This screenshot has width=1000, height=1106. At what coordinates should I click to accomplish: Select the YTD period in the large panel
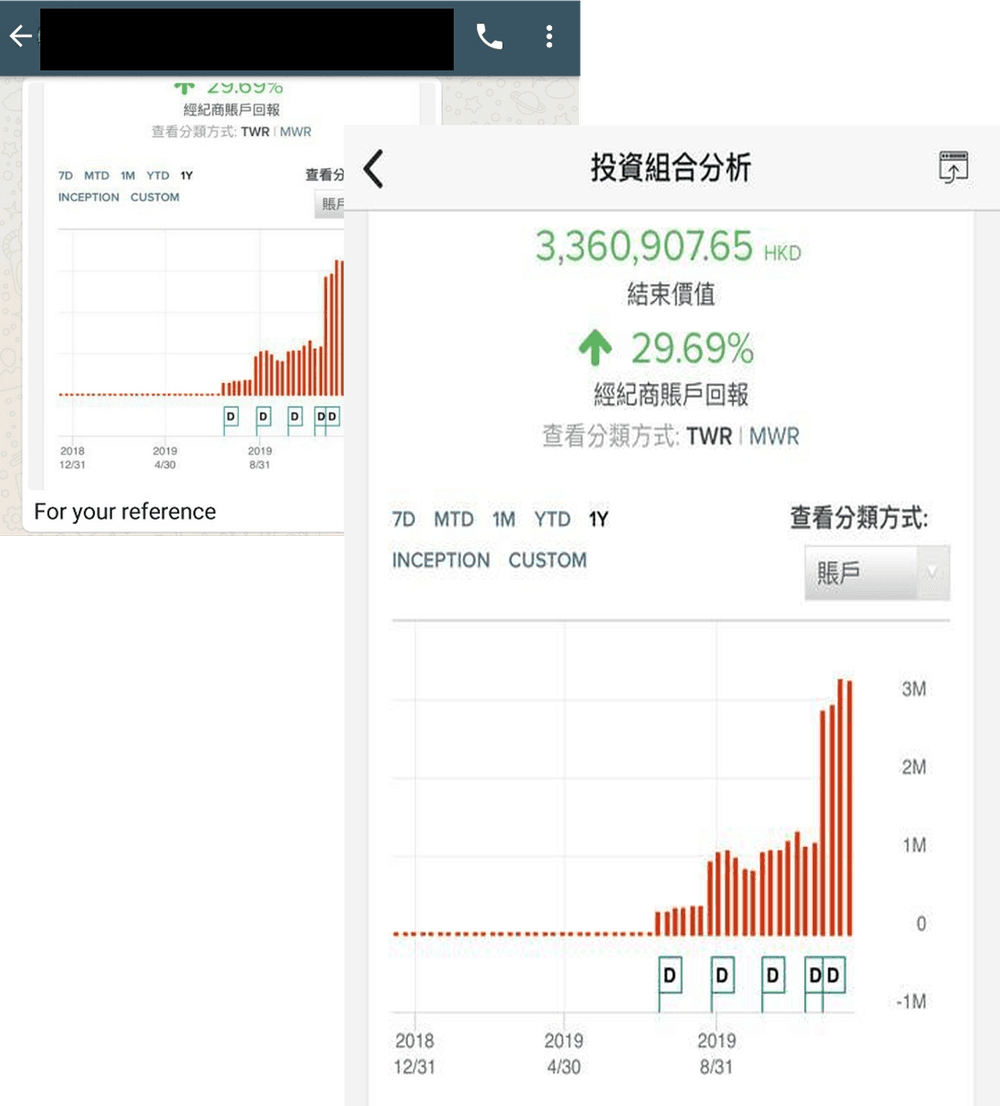(551, 520)
